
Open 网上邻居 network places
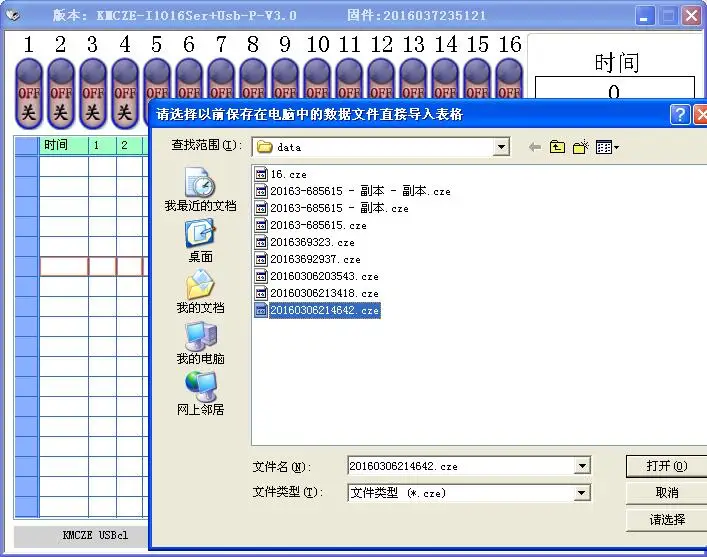pyautogui.click(x=200, y=393)
